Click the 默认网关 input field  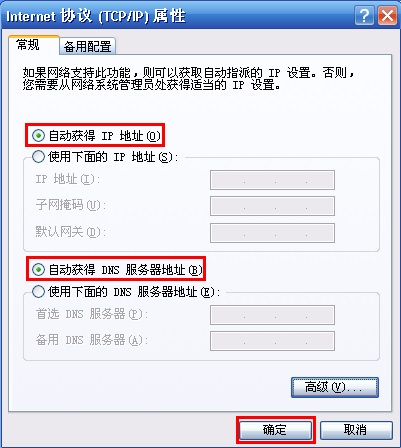tap(272, 233)
